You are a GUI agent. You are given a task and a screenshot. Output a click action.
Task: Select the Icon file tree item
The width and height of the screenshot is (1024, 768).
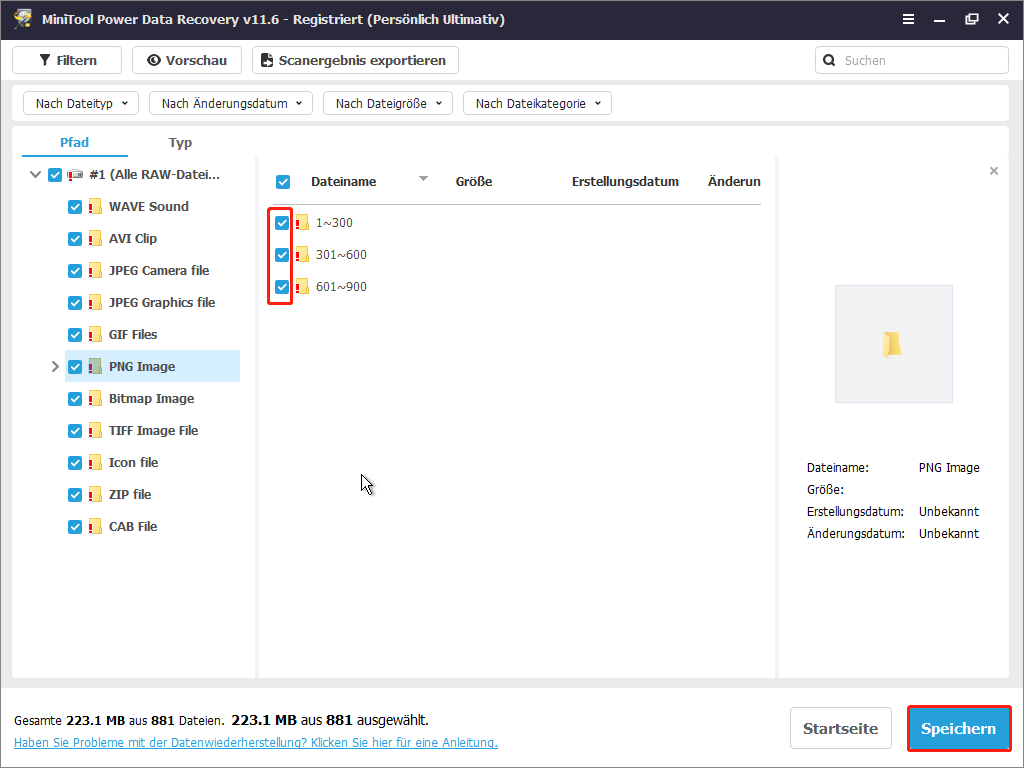coord(133,462)
